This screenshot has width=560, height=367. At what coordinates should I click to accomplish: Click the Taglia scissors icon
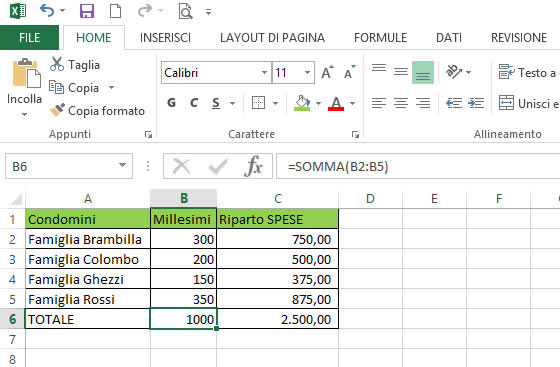click(57, 64)
